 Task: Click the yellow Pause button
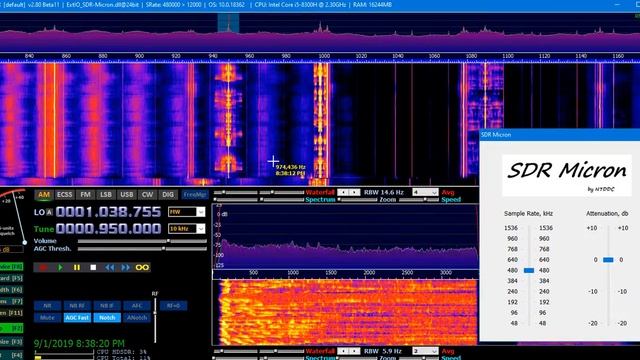click(77, 267)
